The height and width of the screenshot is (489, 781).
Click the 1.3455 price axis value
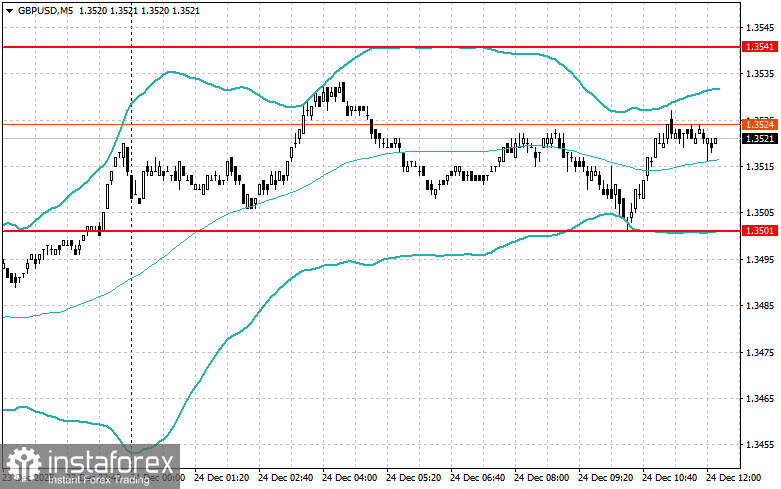coord(760,445)
